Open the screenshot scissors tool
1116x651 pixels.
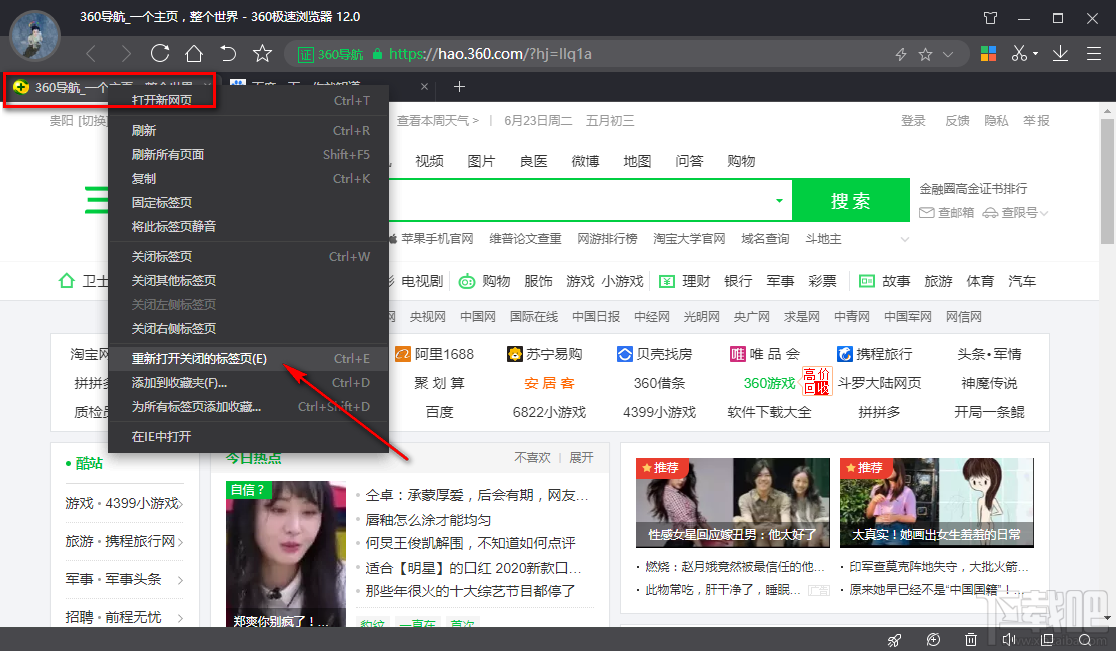click(1019, 53)
